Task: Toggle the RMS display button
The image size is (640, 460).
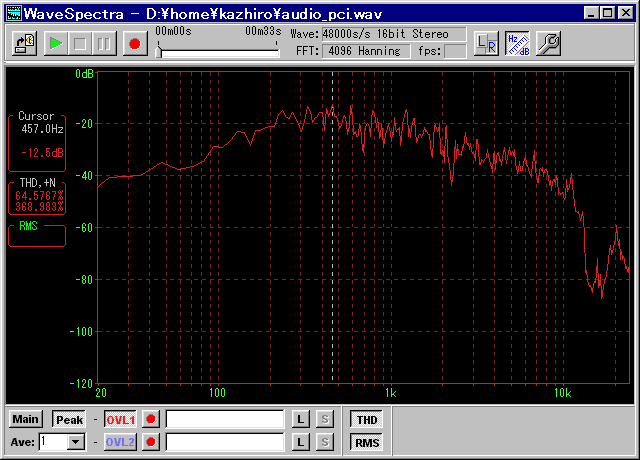Action: pyautogui.click(x=367, y=441)
